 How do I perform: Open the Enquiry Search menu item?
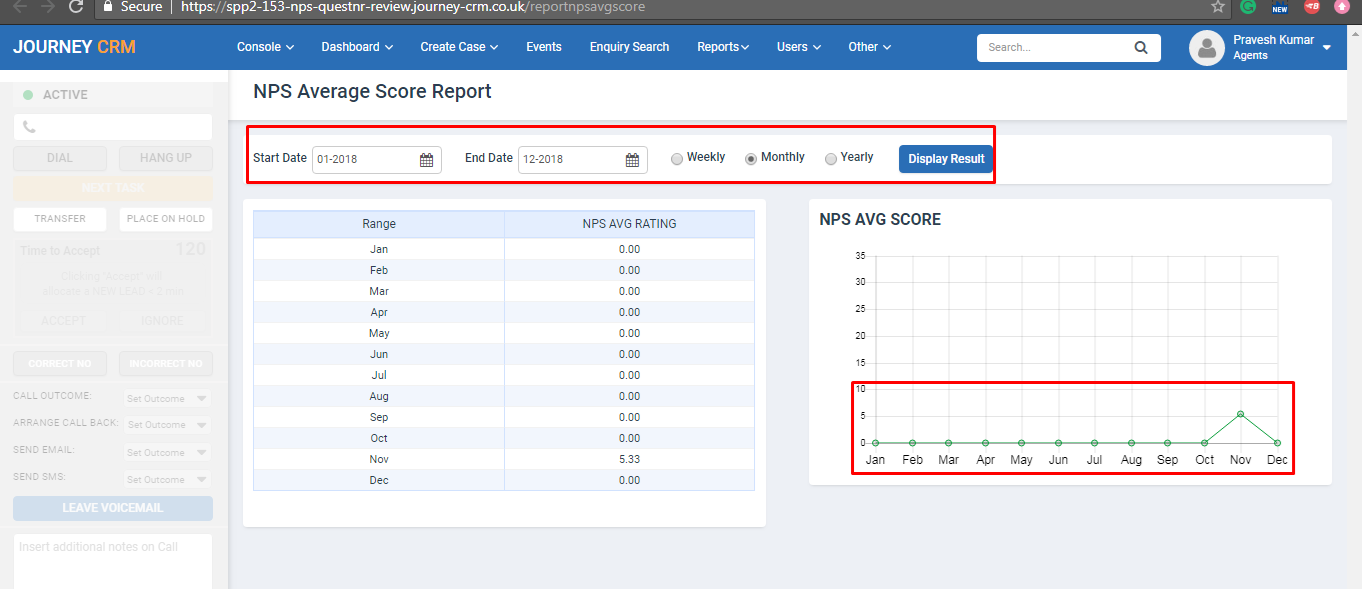click(x=629, y=47)
